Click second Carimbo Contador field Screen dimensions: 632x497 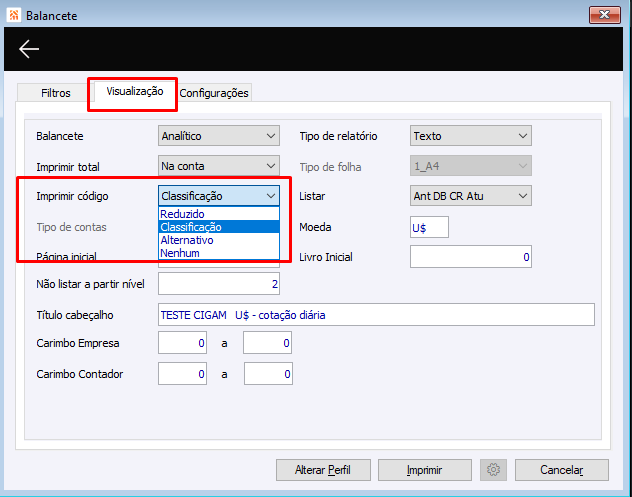(x=268, y=374)
